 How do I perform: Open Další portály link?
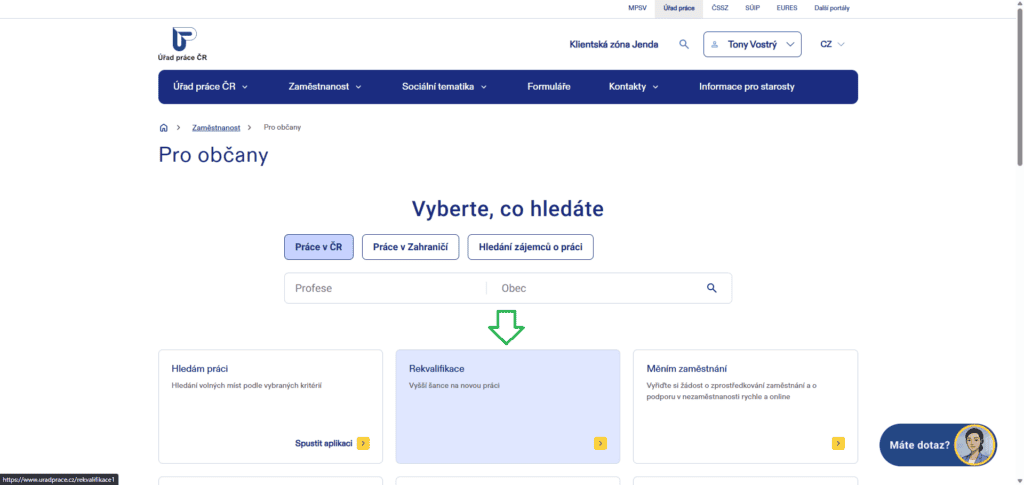(831, 8)
